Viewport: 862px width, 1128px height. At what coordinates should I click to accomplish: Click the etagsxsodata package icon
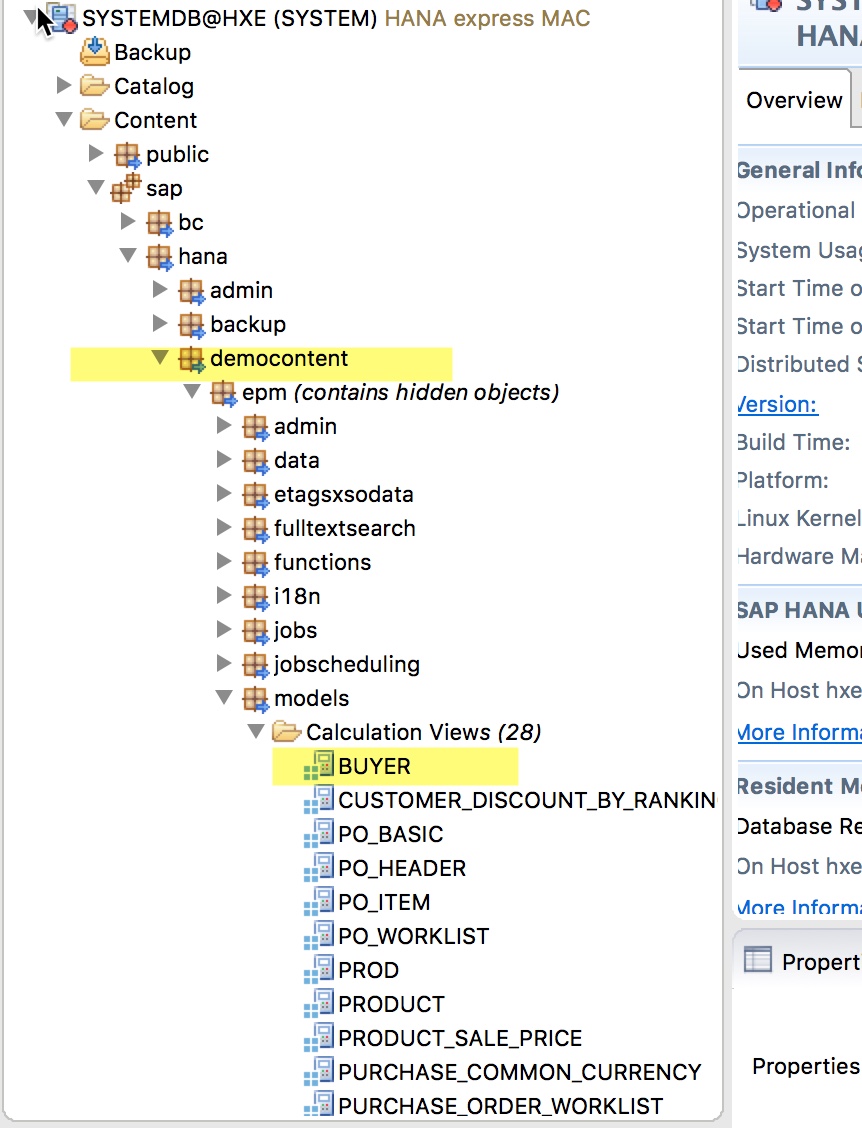click(x=255, y=494)
